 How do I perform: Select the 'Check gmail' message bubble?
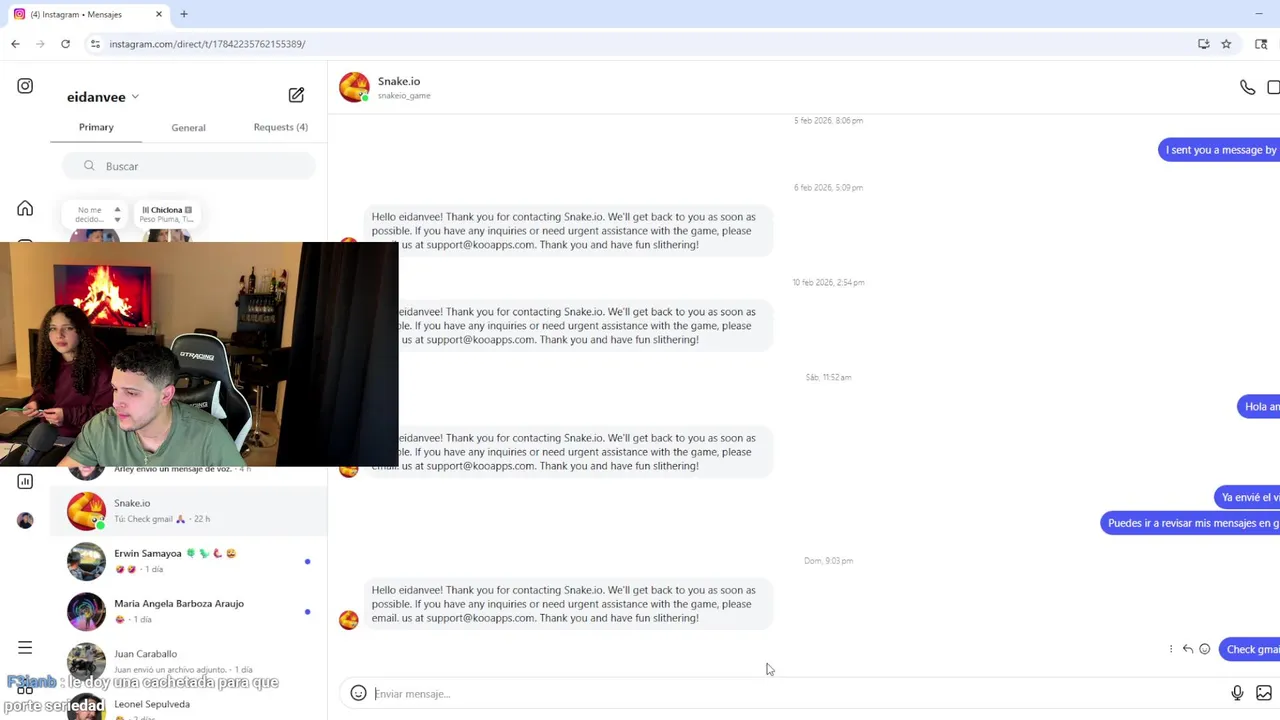tap(1249, 649)
